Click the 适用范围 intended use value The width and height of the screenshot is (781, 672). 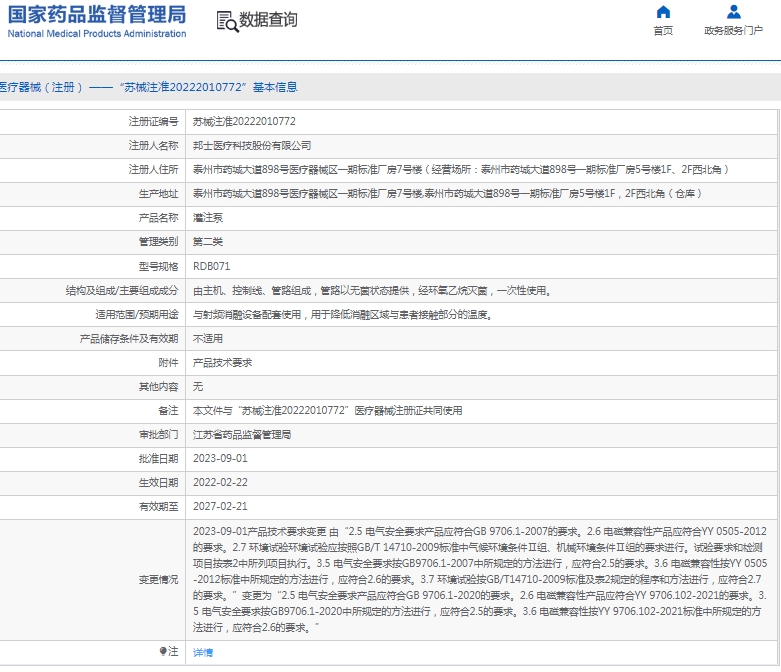pos(343,314)
